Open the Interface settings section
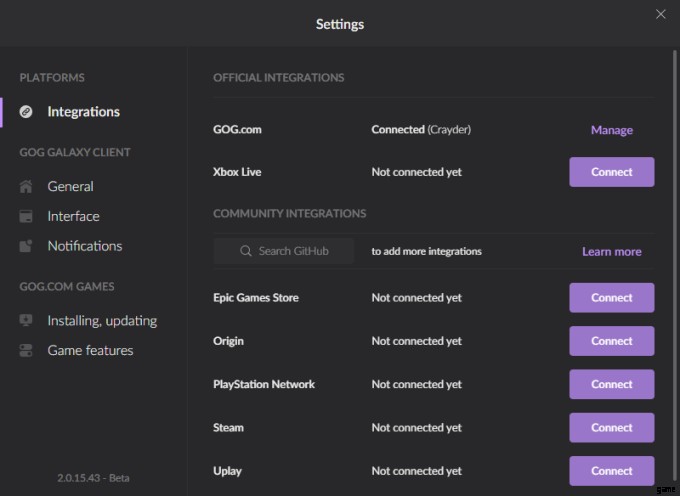 pos(73,216)
